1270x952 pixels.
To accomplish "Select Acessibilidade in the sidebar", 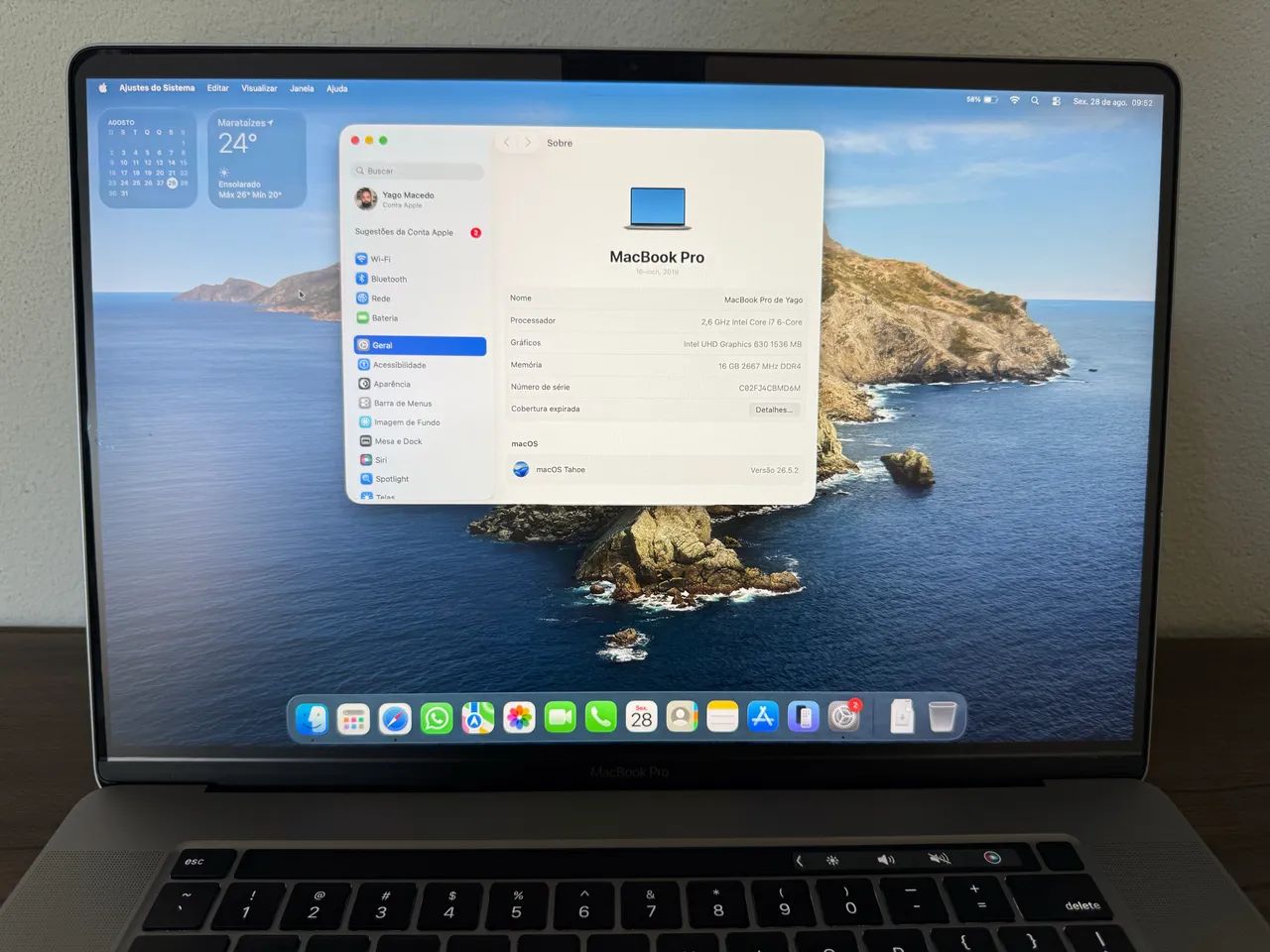I will [421, 365].
